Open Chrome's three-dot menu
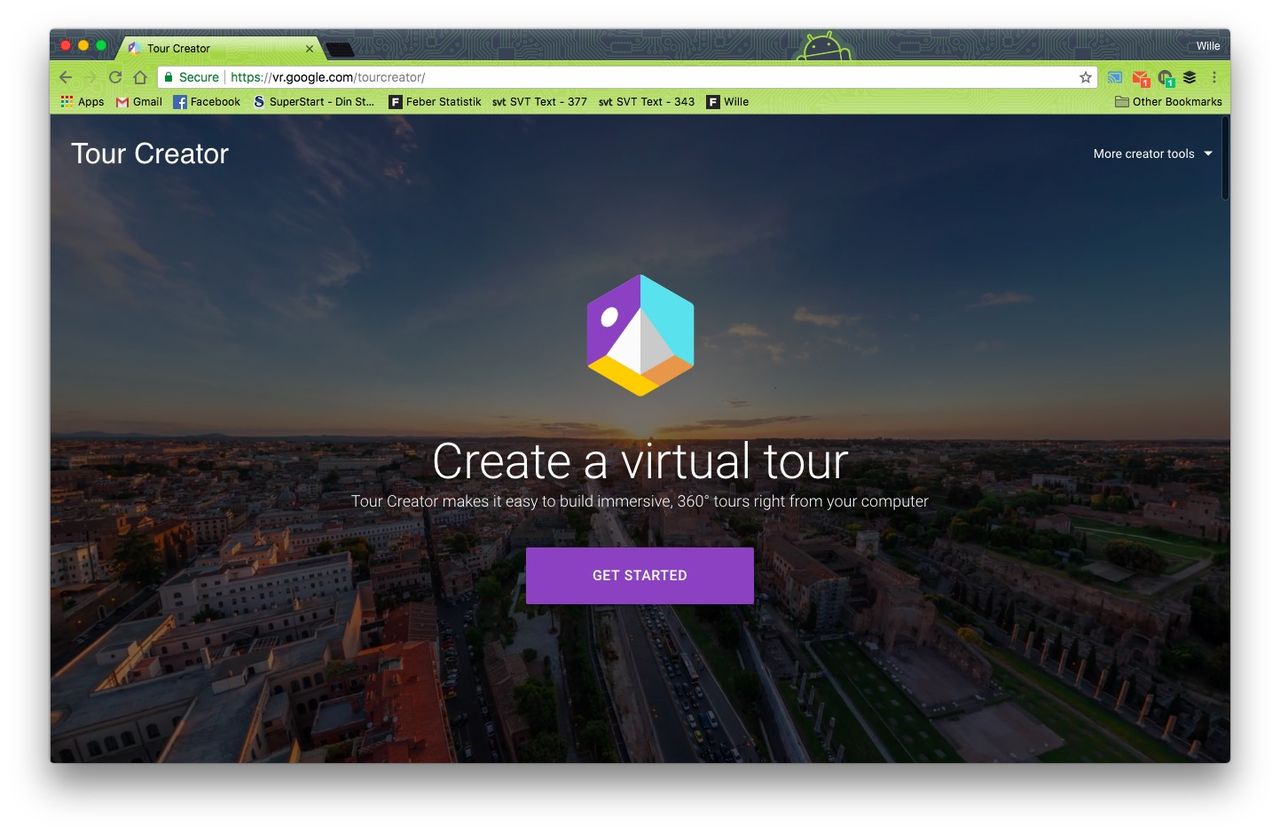 pyautogui.click(x=1214, y=77)
